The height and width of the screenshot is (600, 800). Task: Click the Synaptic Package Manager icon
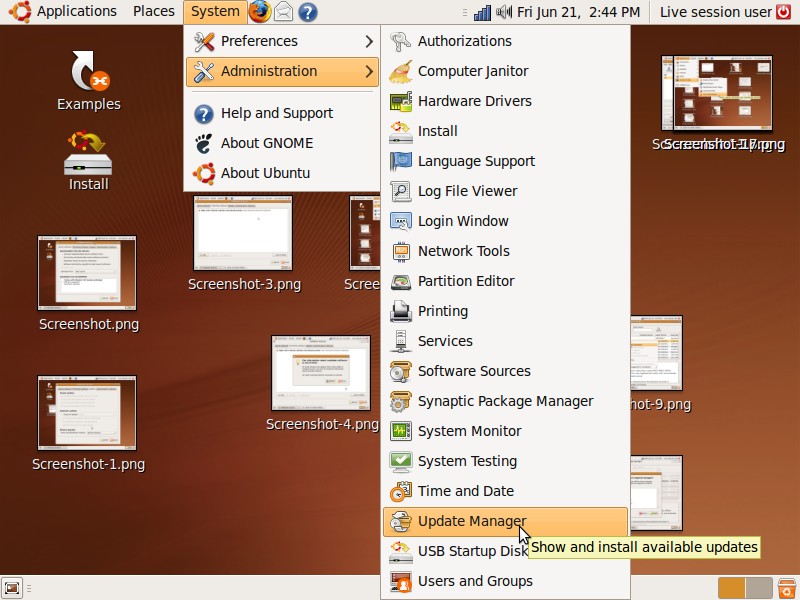point(401,402)
